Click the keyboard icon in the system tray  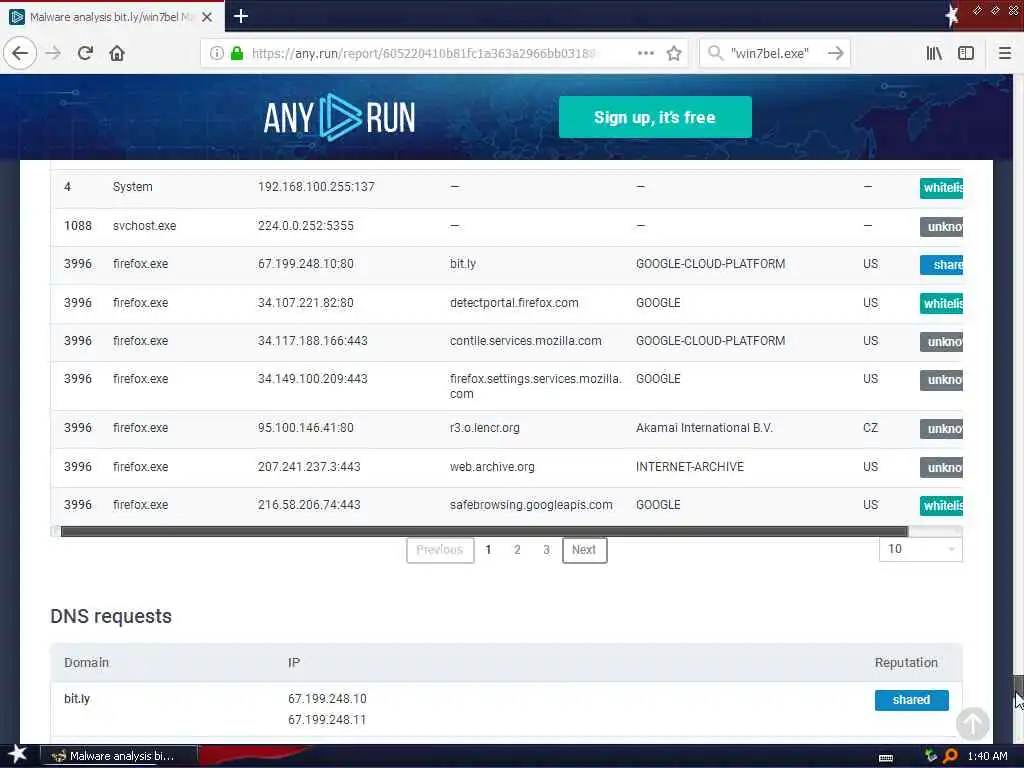pyautogui.click(x=886, y=758)
